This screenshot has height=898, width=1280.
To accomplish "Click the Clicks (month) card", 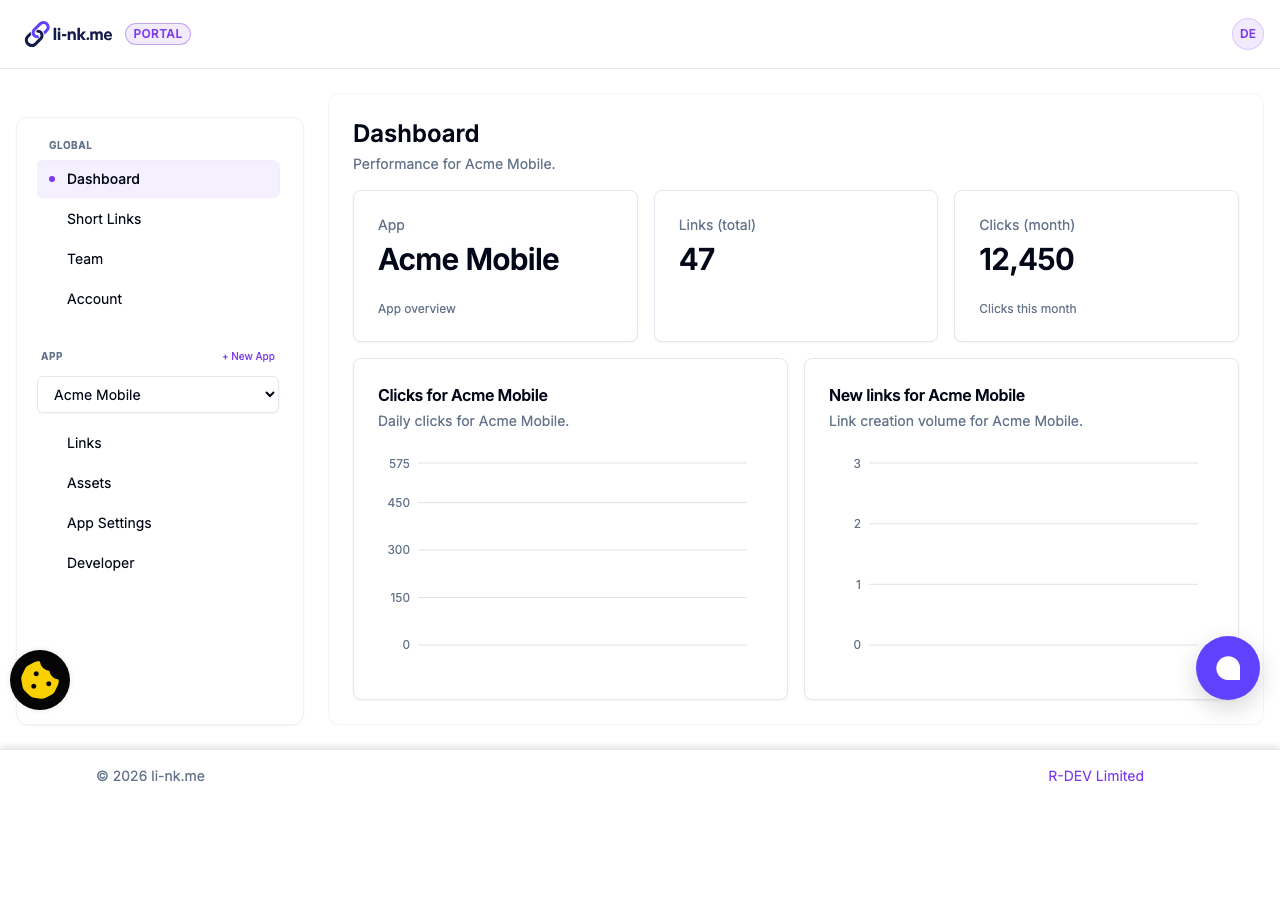I will click(x=1096, y=266).
